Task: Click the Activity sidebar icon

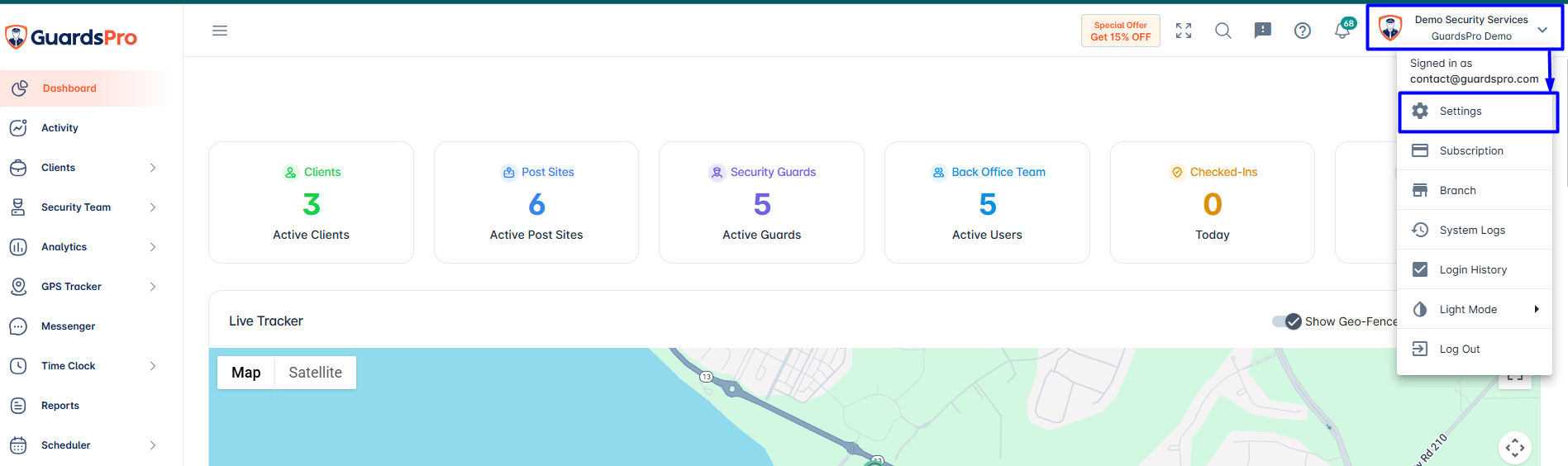Action: 18,128
